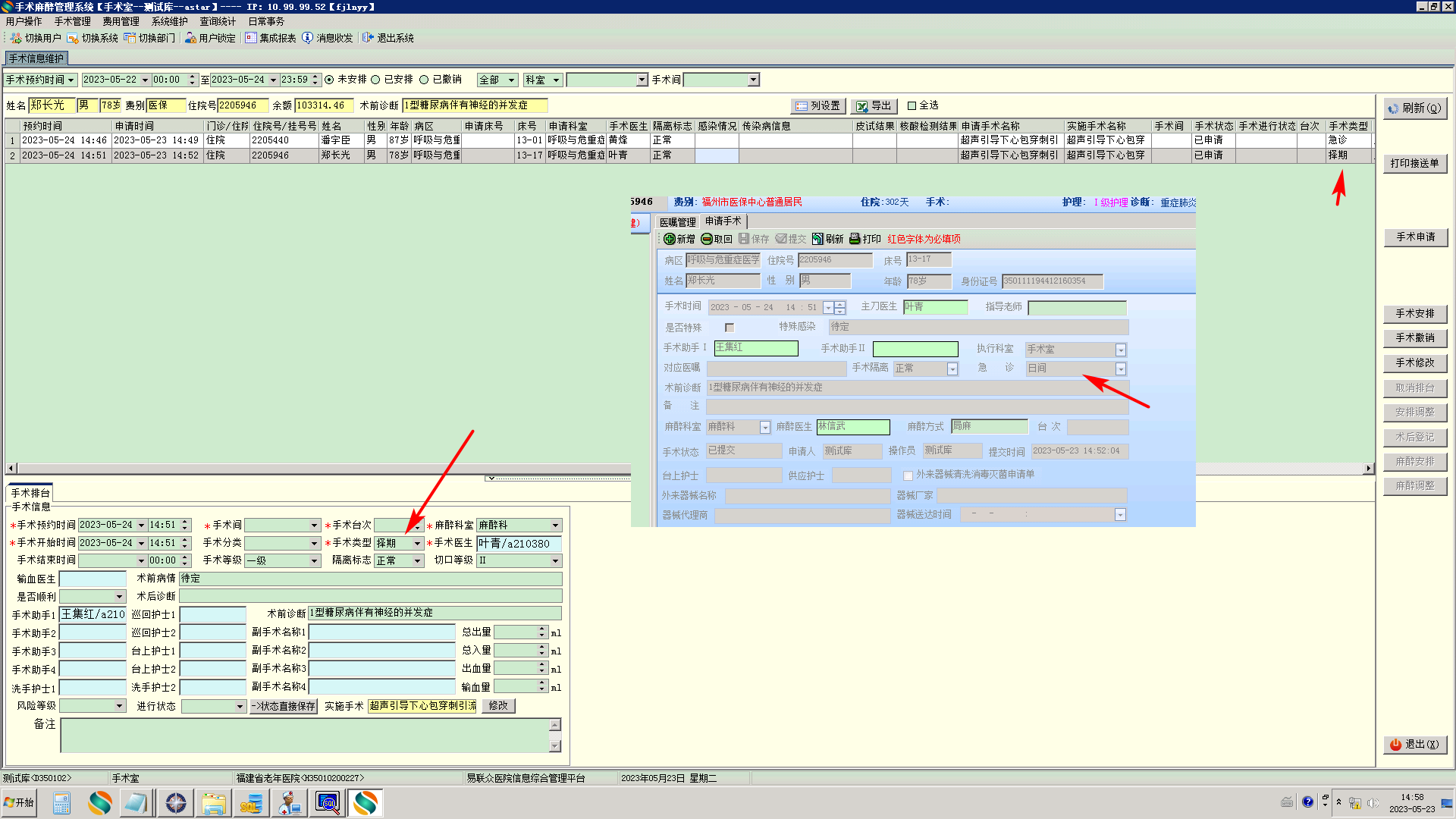Click inside the 备注 text area
This screenshot has width=1456, height=819.
click(x=303, y=735)
